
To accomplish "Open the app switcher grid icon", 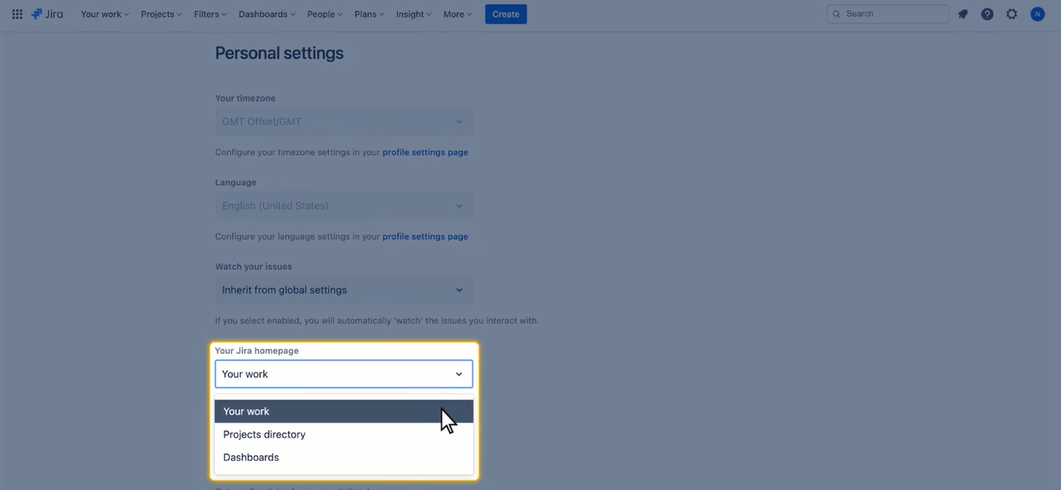I will pos(18,14).
